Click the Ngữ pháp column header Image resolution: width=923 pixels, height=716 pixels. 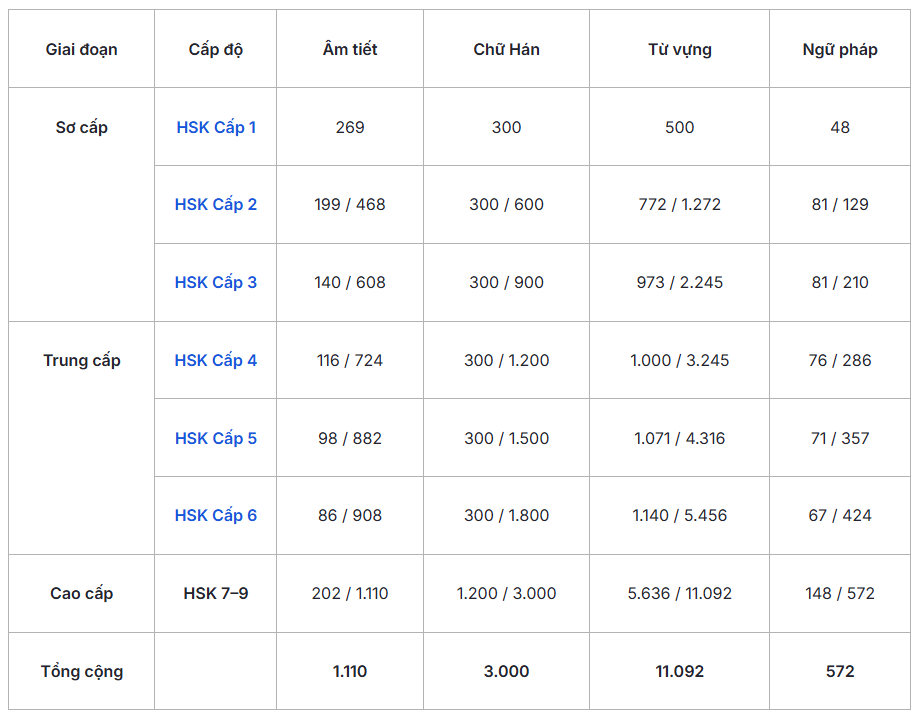click(x=840, y=49)
